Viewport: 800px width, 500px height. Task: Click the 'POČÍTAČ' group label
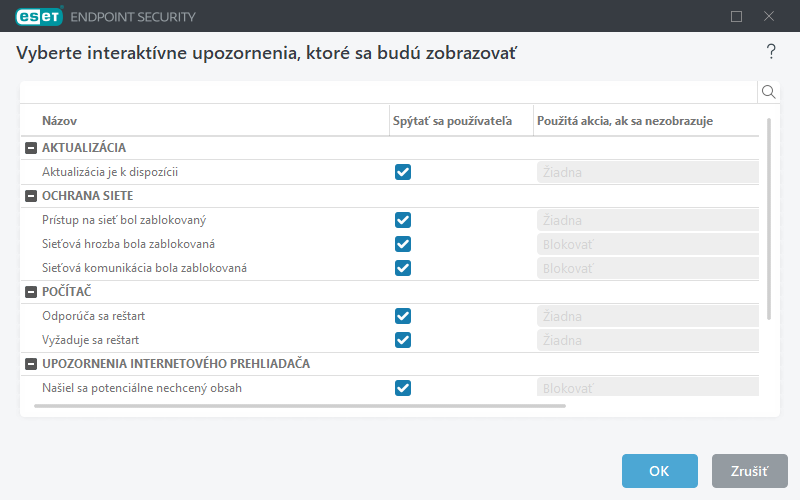[66, 291]
